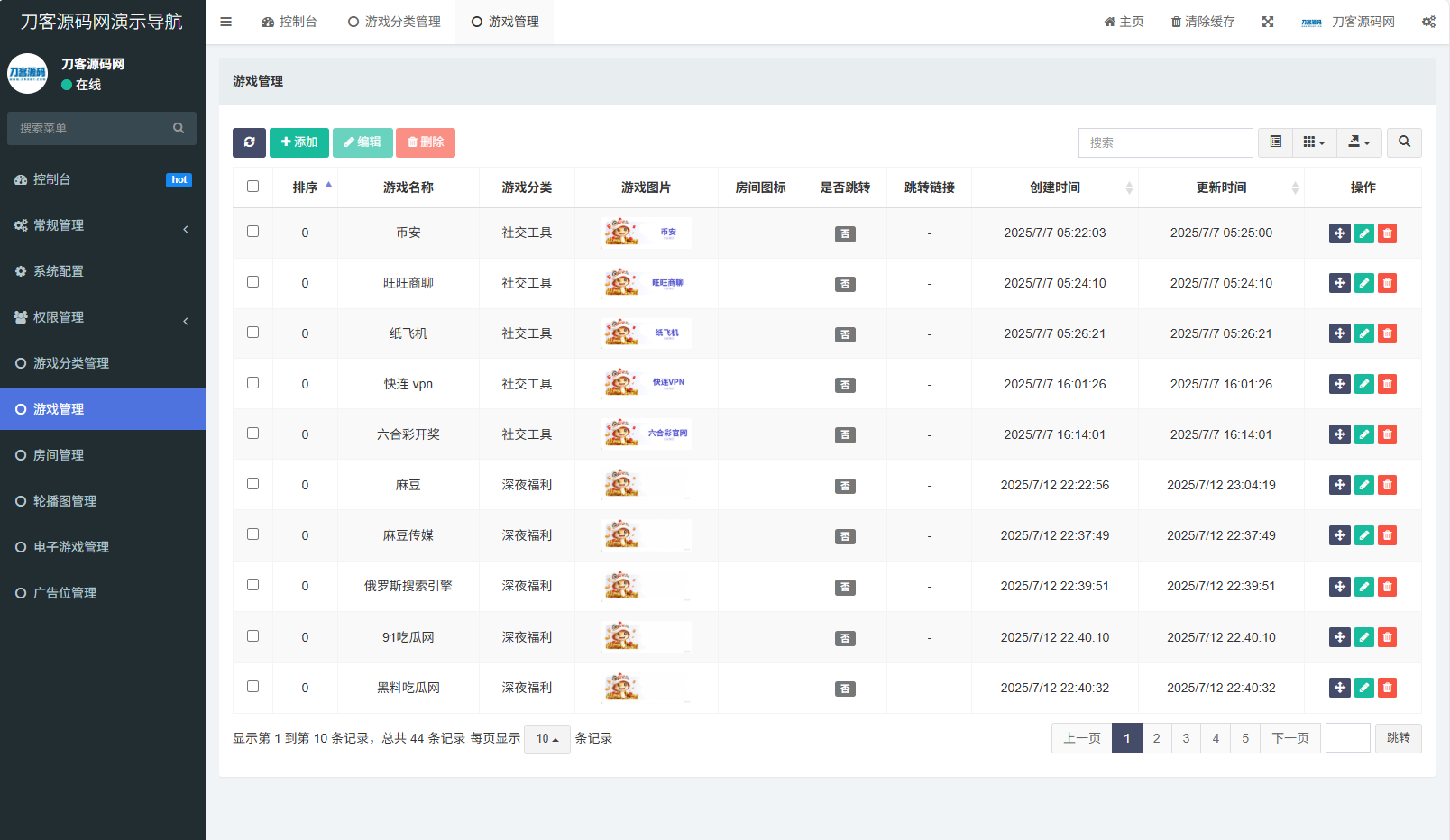Switch to the 游戏分类管理 tab
This screenshot has height=840, width=1450.
point(394,21)
